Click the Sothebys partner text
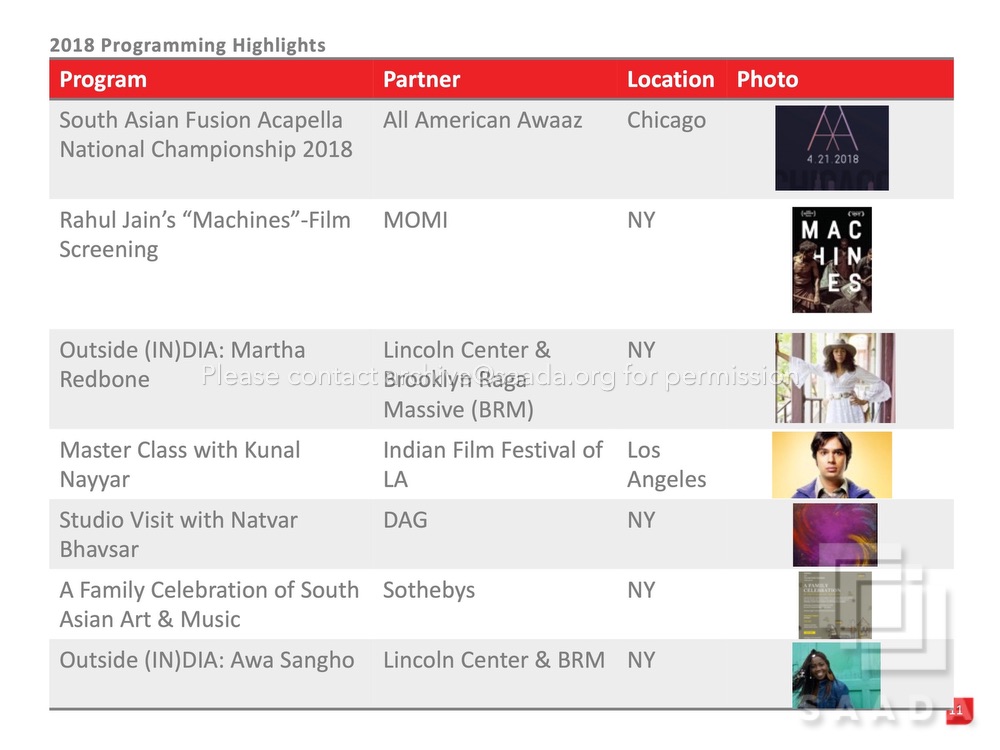Image resolution: width=1000 pixels, height=750 pixels. [429, 591]
